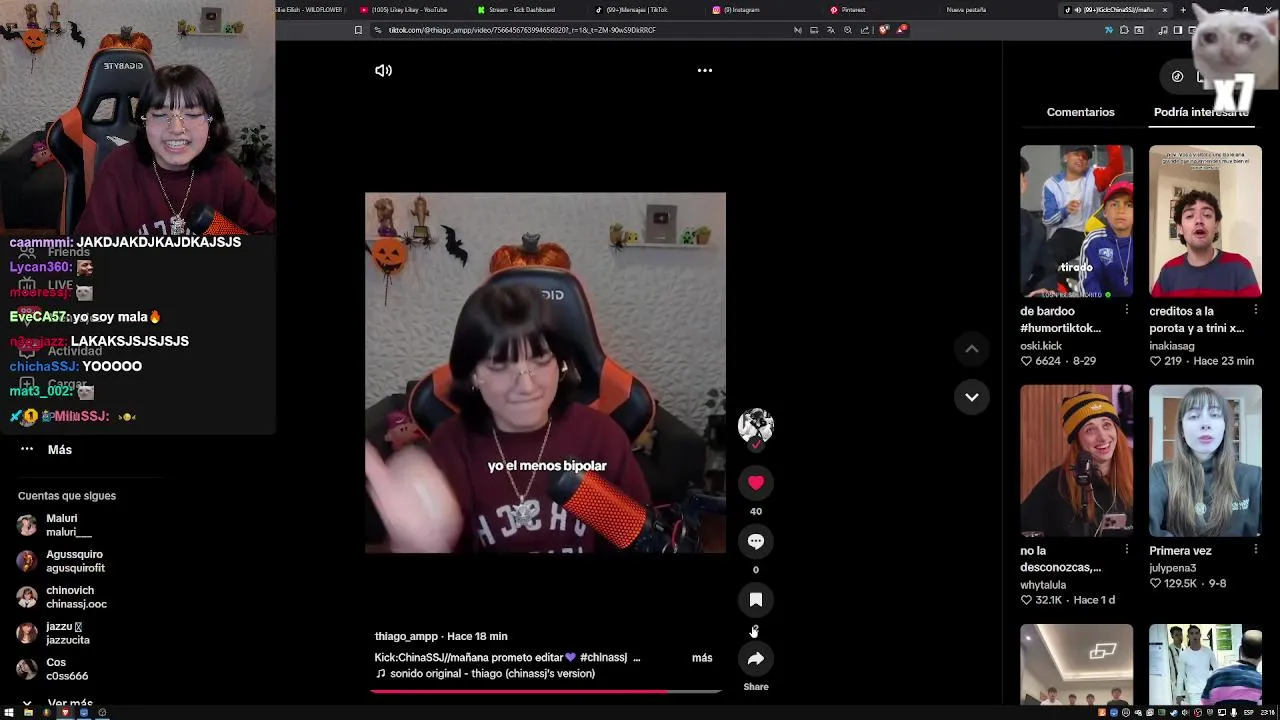
Task: Click the agusquirofit username text
Action: point(75,568)
